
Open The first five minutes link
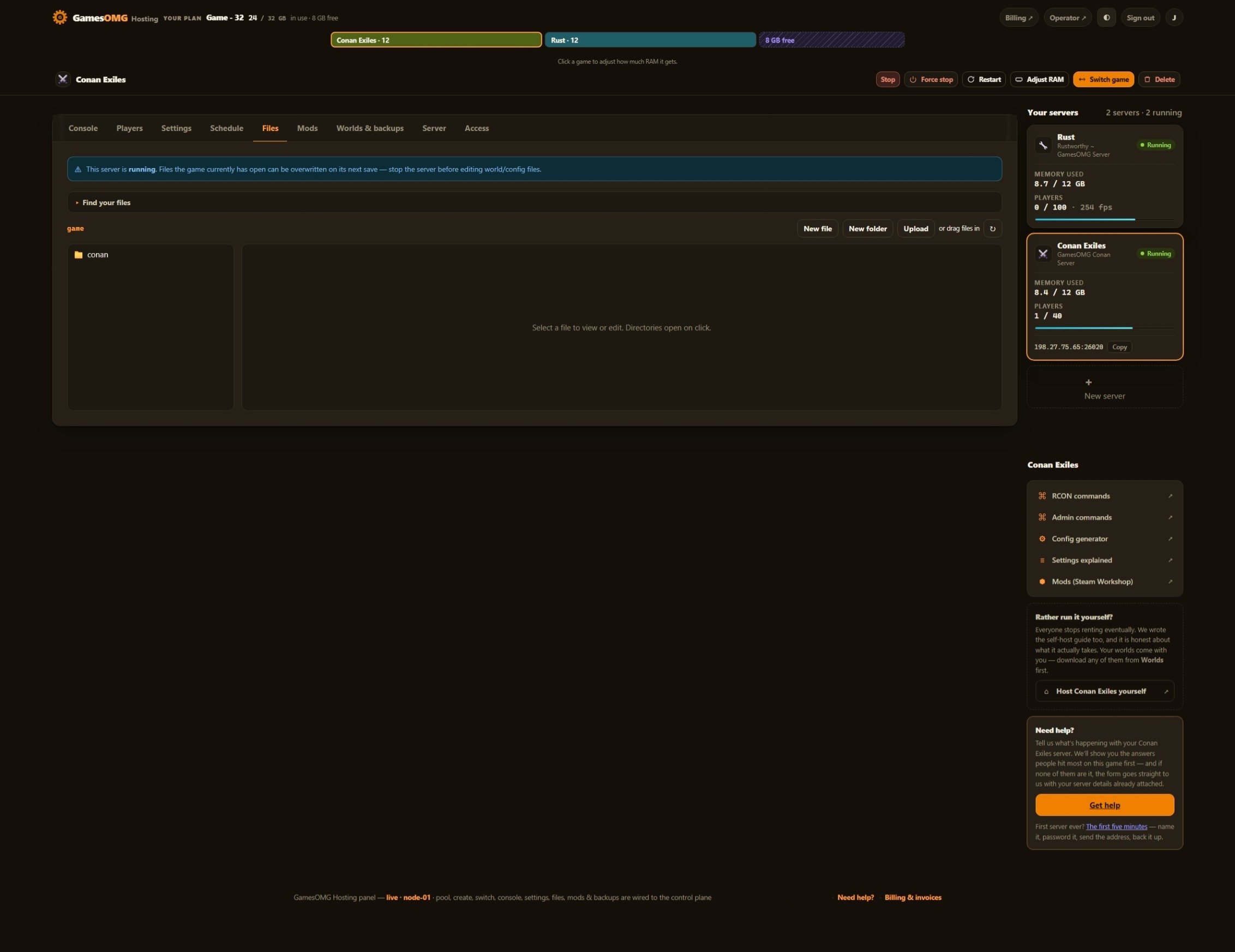[x=1117, y=827]
